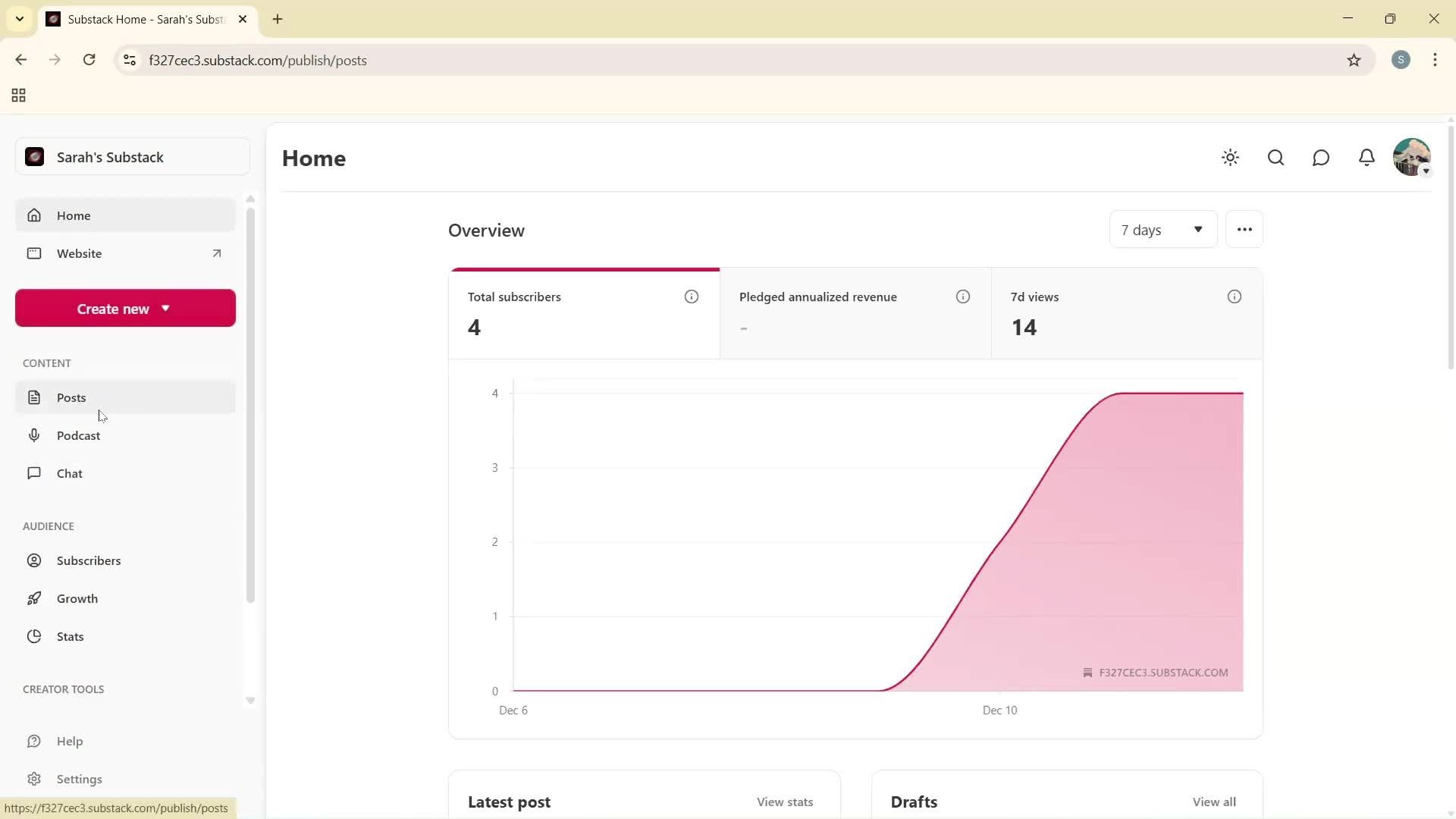Open notifications via the bell icon
The height and width of the screenshot is (819, 1456).
point(1367,157)
